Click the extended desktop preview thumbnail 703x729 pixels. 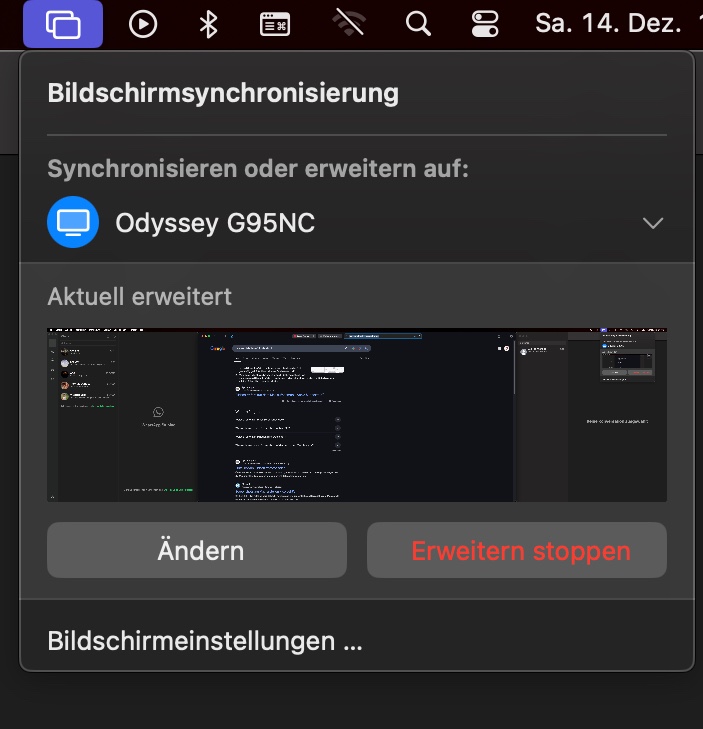tap(357, 415)
